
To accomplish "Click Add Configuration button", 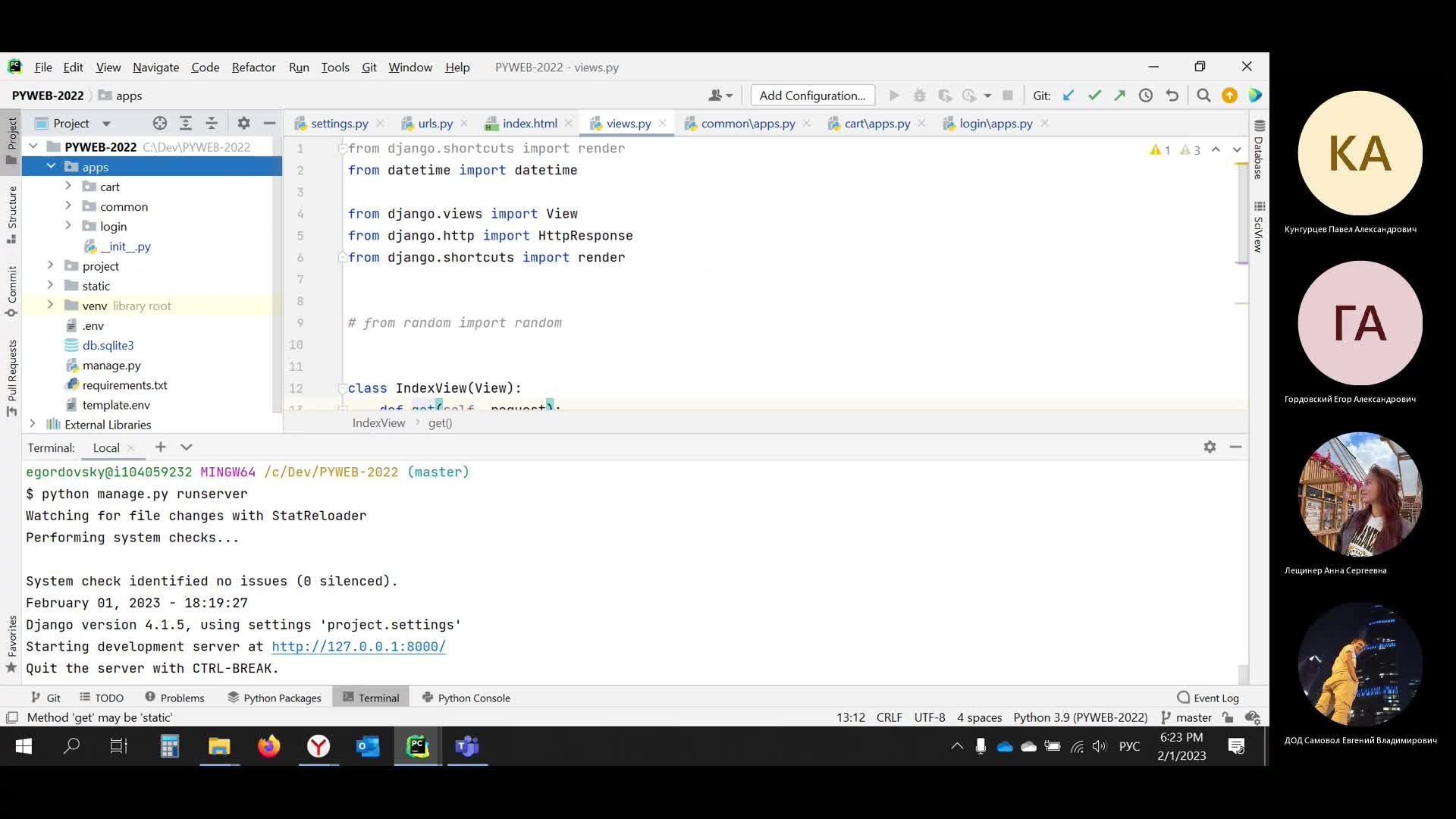I will point(812,96).
